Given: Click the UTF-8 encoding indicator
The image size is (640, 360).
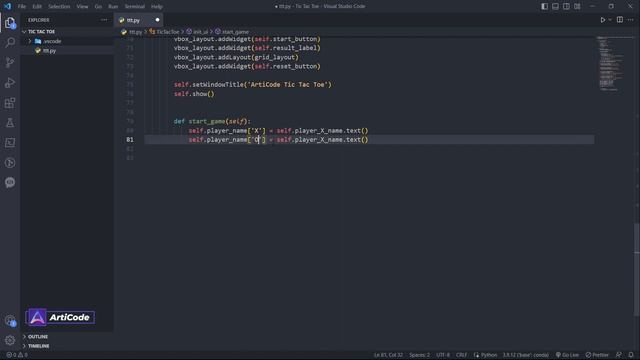Looking at the screenshot, I should [x=443, y=355].
